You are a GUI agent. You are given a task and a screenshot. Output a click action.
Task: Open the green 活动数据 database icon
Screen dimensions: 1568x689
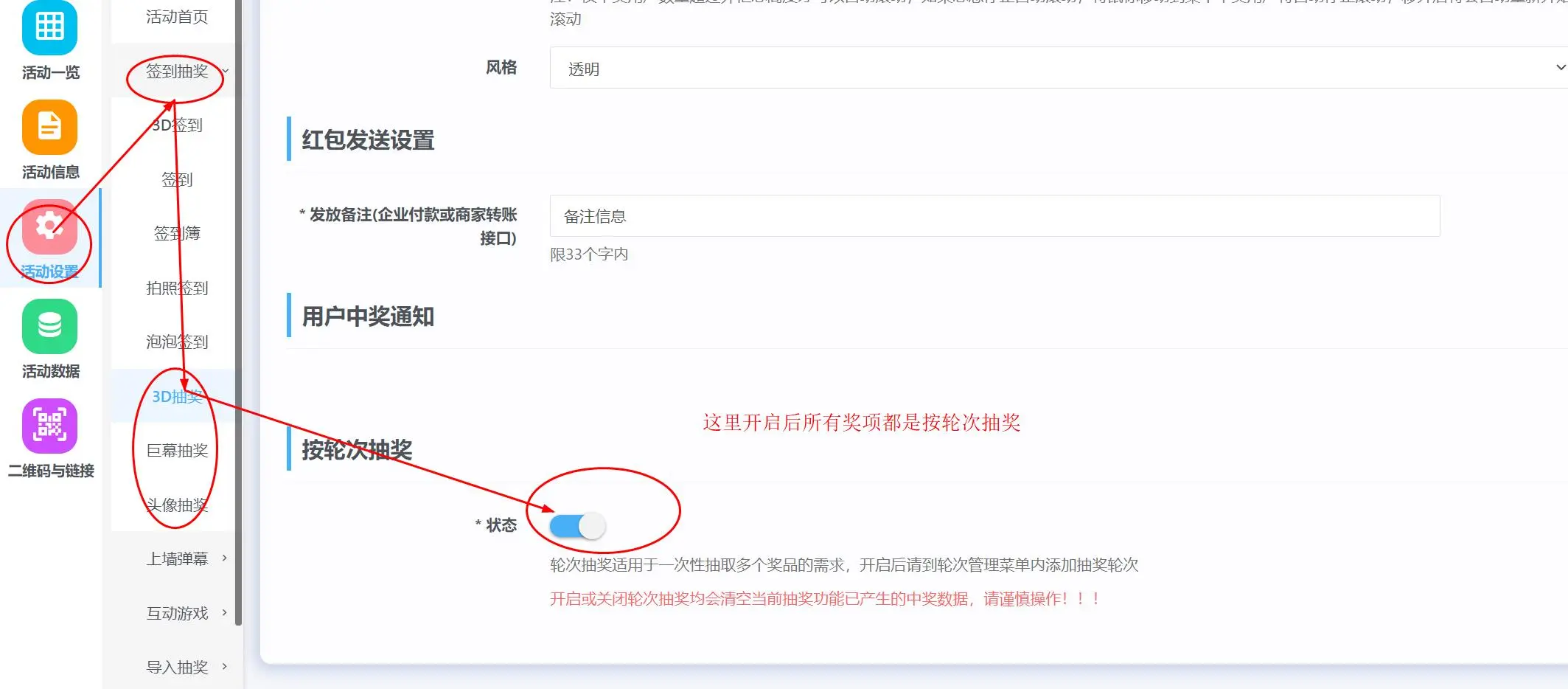(49, 326)
